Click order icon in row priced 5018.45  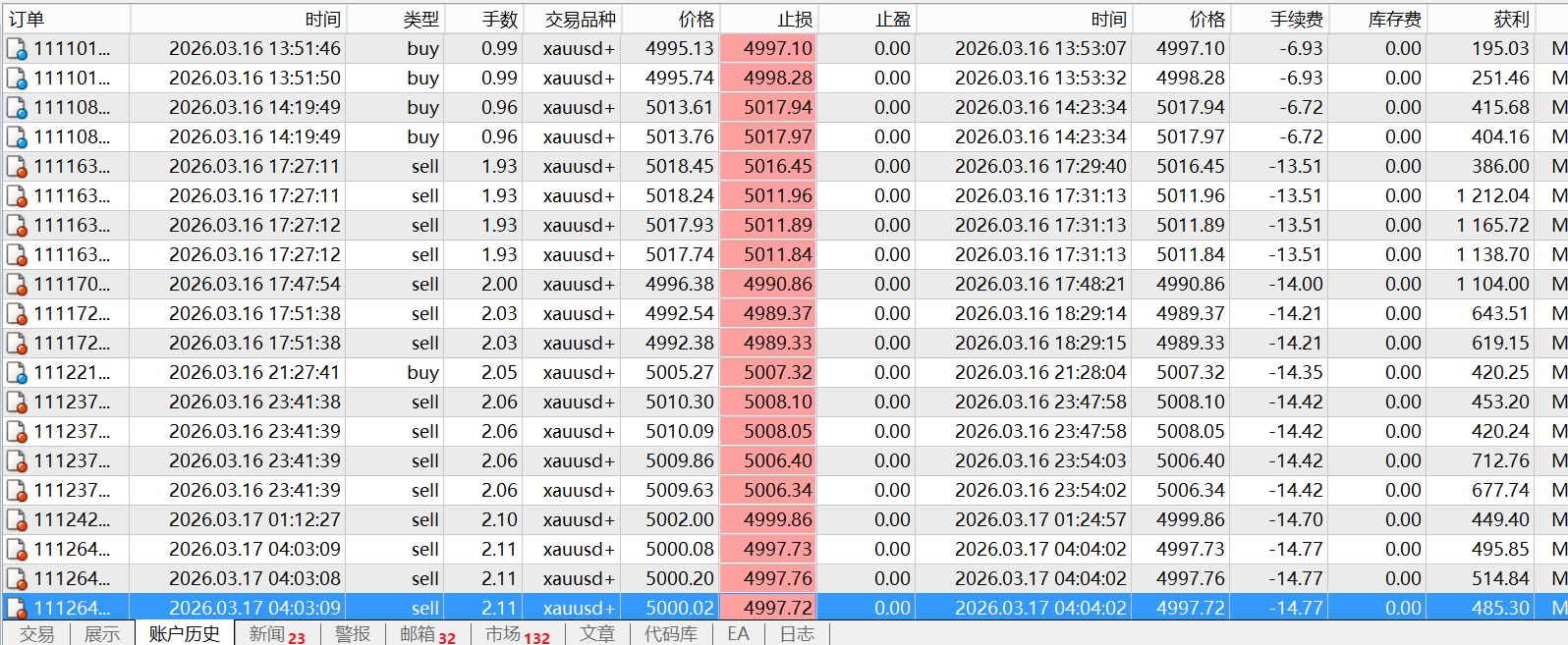coord(17,166)
